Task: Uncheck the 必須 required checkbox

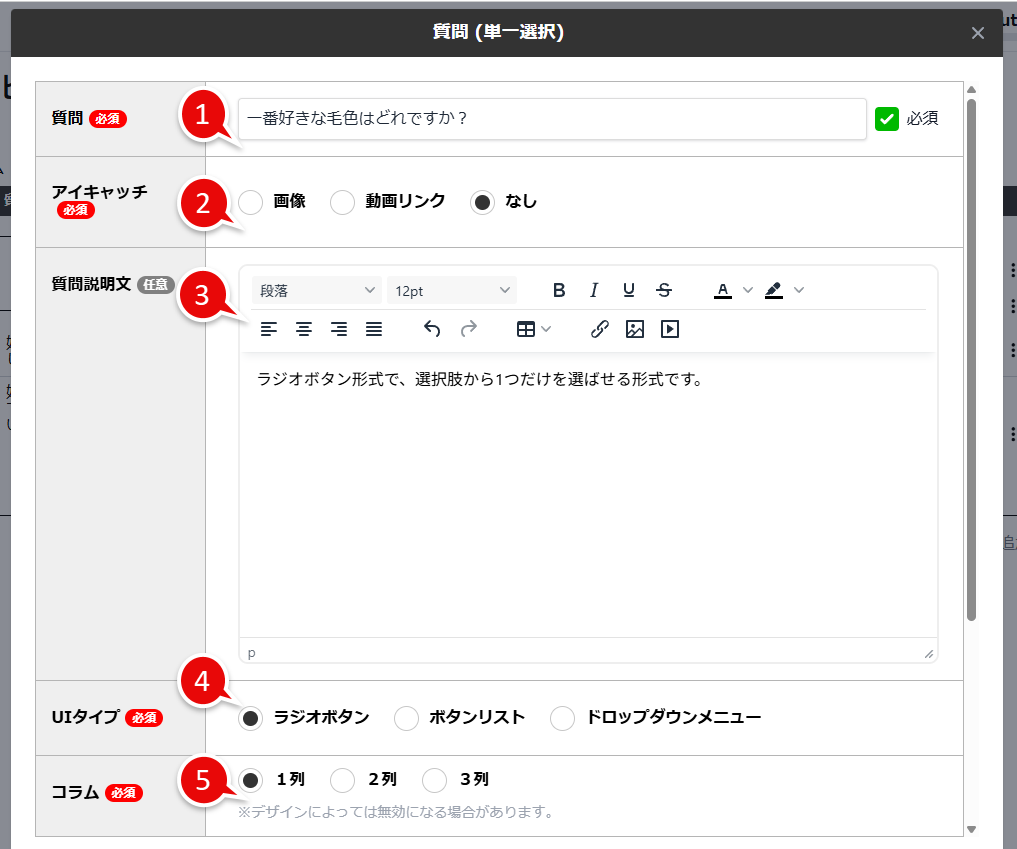Action: point(885,118)
